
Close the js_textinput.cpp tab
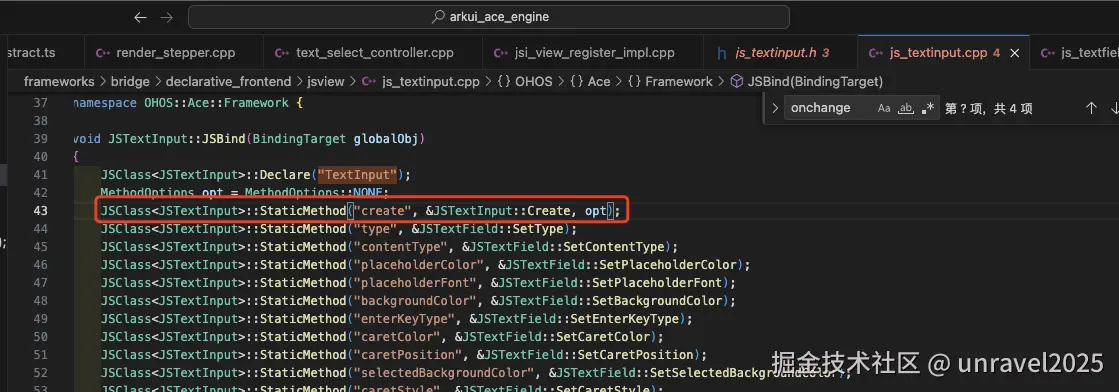click(1016, 53)
